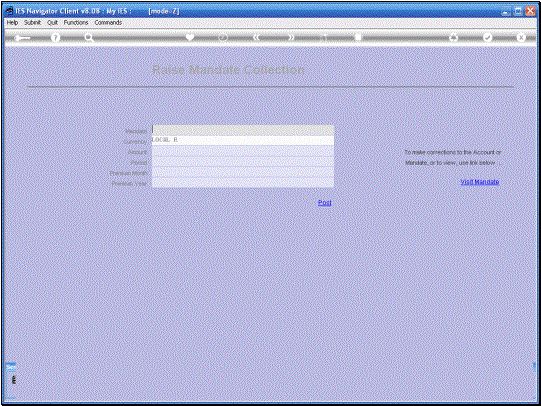541x406 pixels.
Task: Click into the Amount input field
Action: 243,151
